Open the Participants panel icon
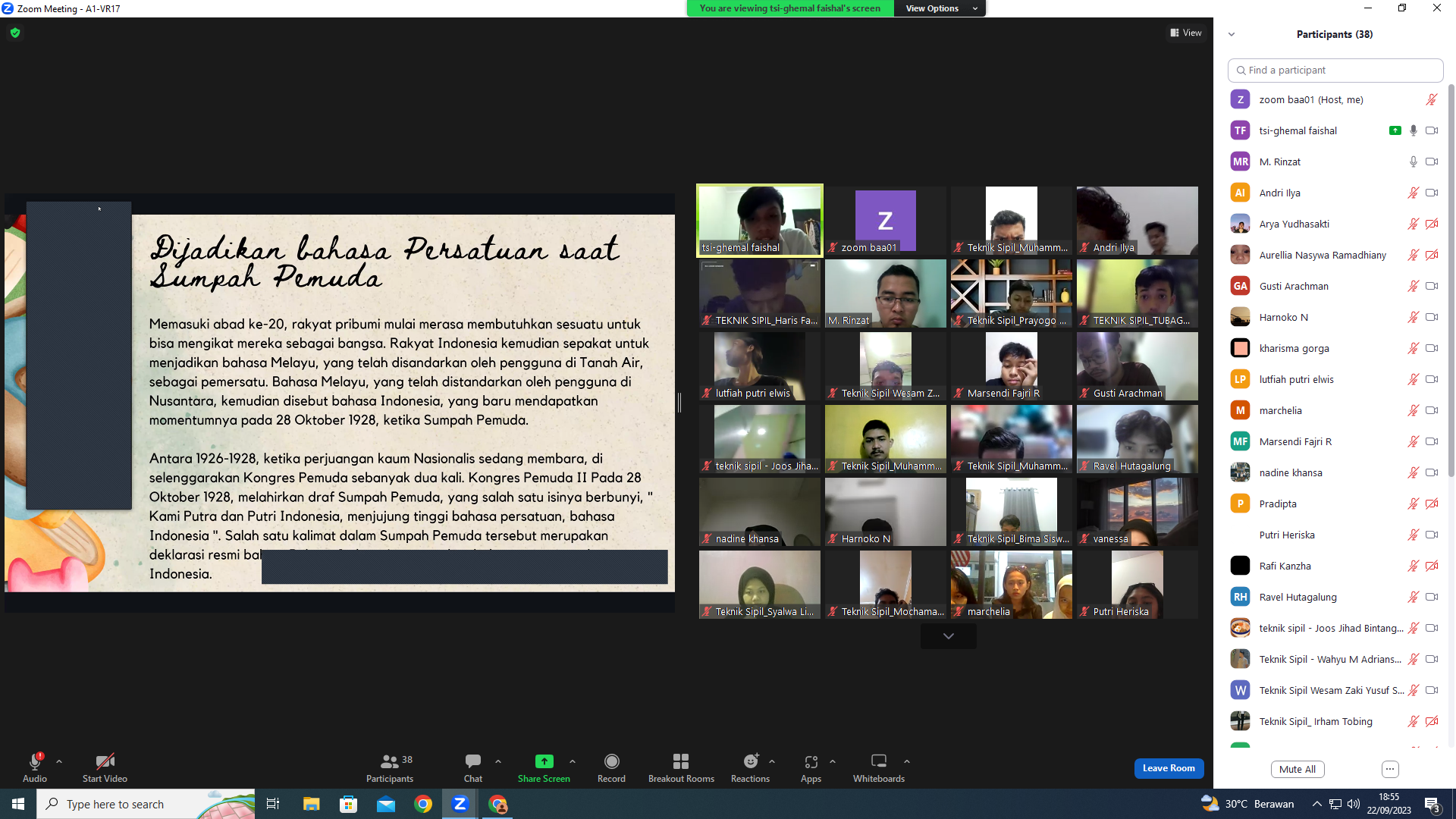 click(x=390, y=761)
